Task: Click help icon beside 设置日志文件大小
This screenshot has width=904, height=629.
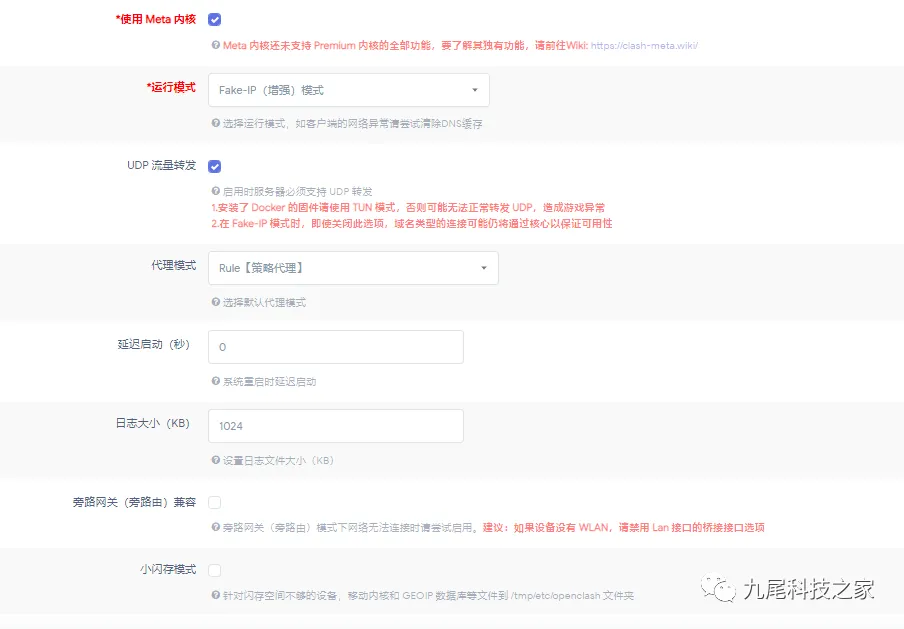Action: 215,460
